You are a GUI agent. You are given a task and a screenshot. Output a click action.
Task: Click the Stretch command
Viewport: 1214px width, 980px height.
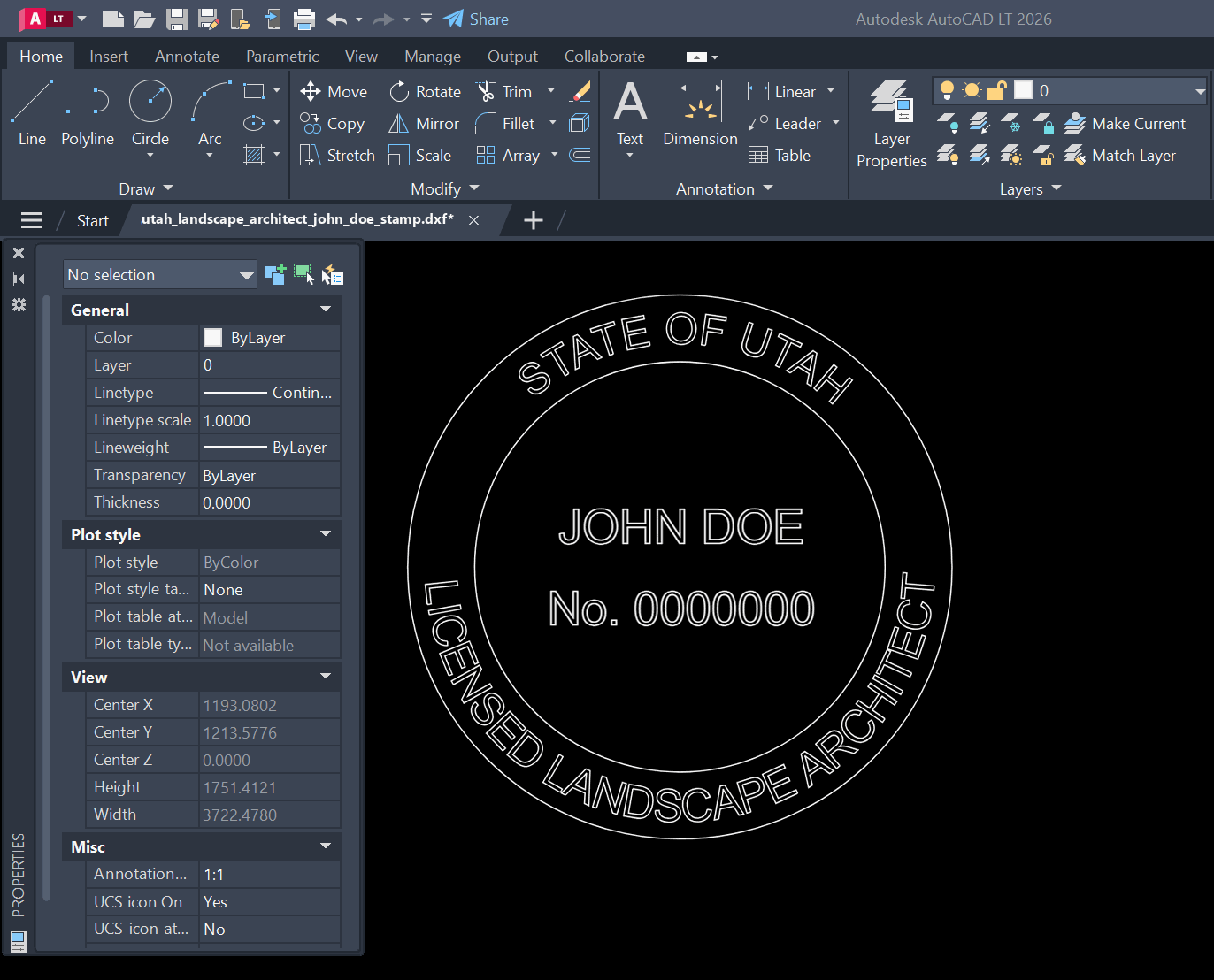click(x=337, y=155)
